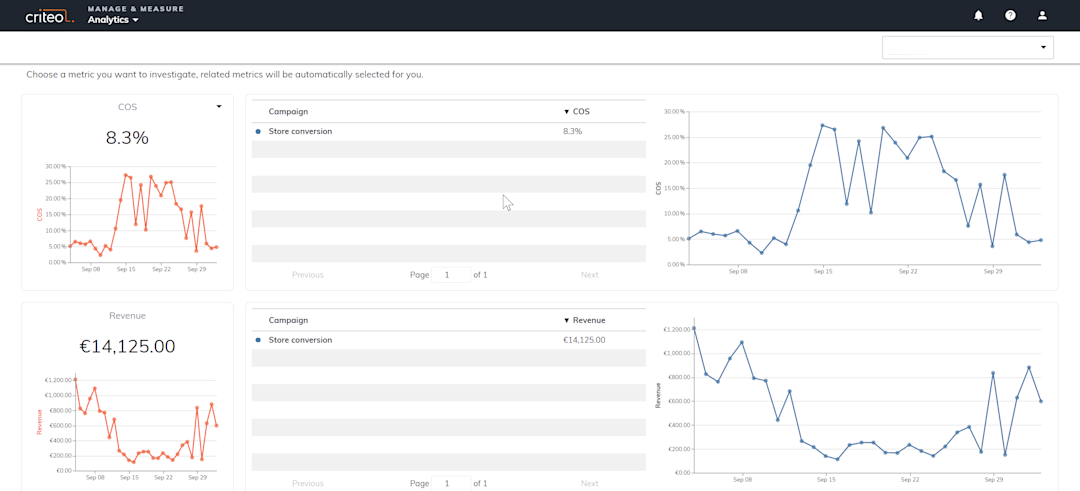Click the blue dot beside Store conversion in COS table

258,132
